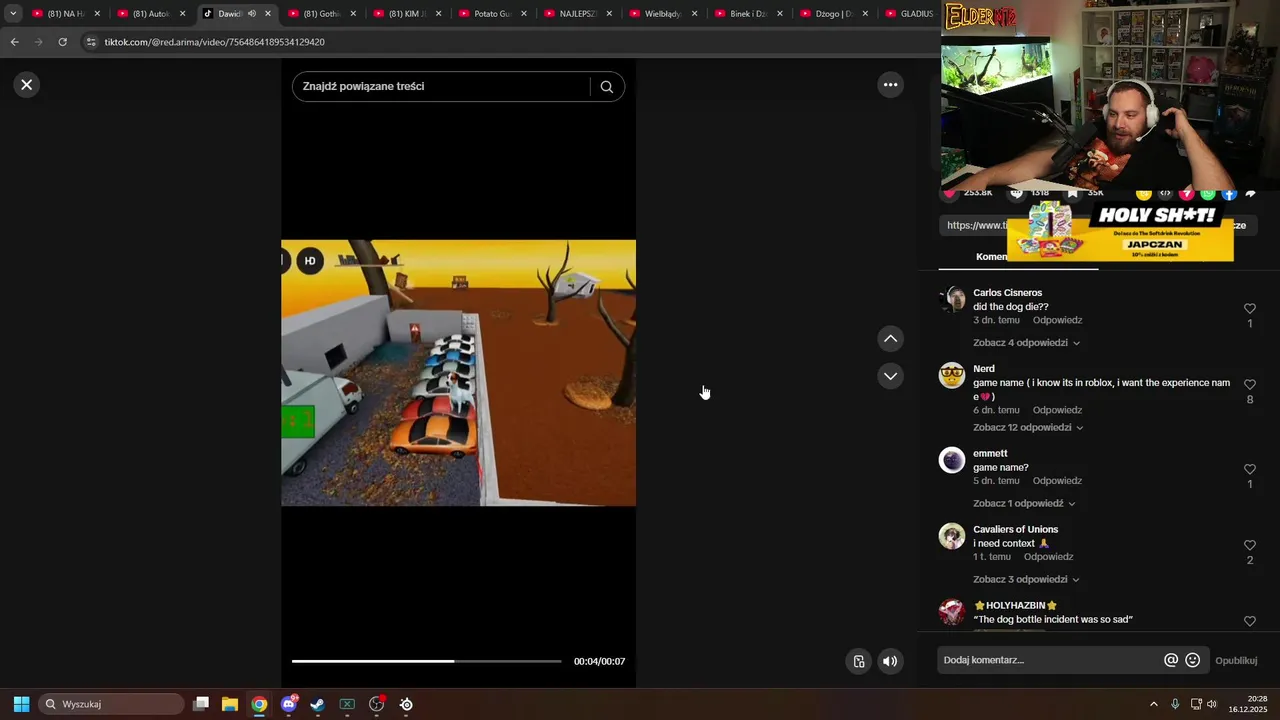Open the emoji picker in comment box
The width and height of the screenshot is (1280, 720).
pyautogui.click(x=1193, y=661)
